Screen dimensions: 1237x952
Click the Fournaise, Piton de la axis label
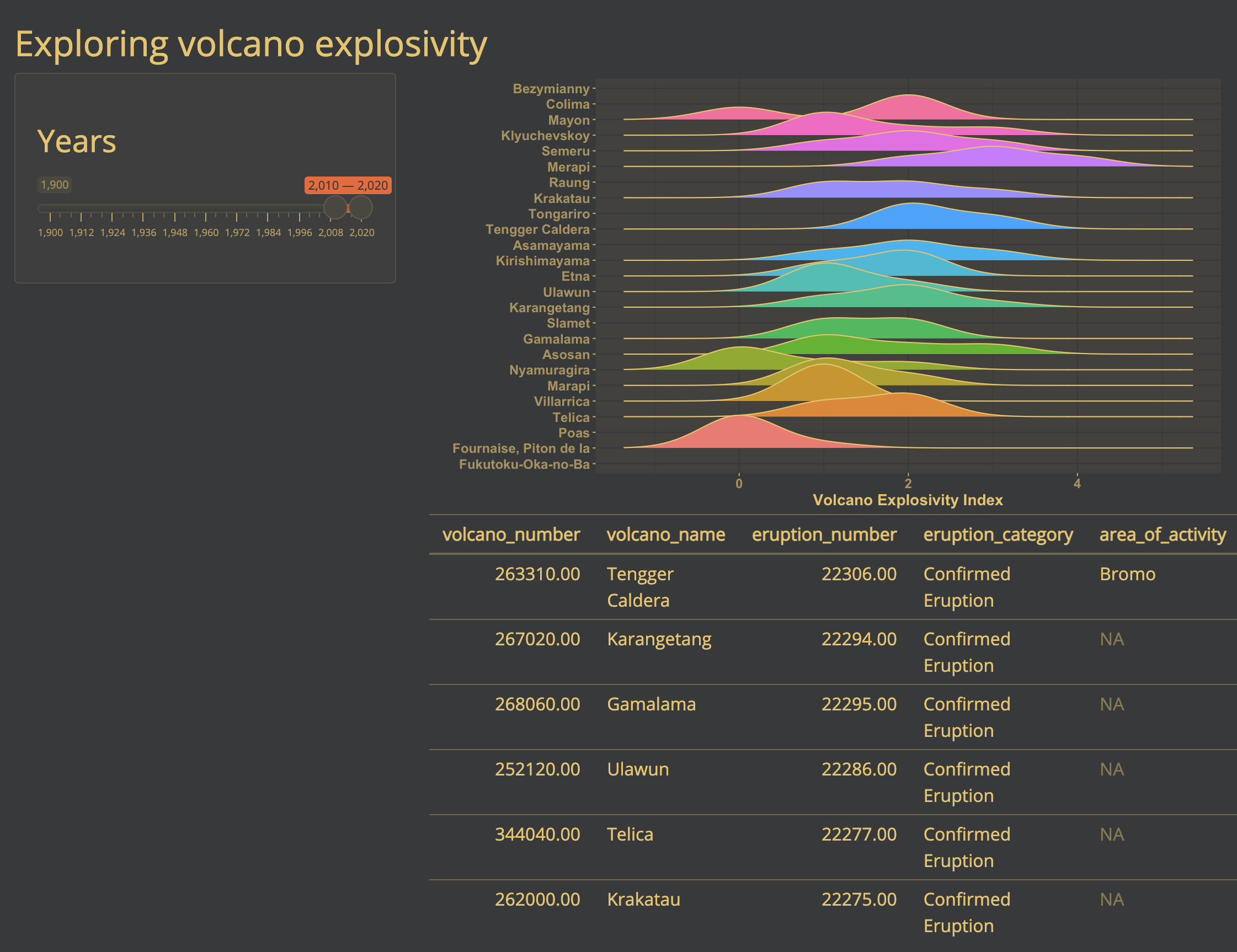[x=521, y=448]
